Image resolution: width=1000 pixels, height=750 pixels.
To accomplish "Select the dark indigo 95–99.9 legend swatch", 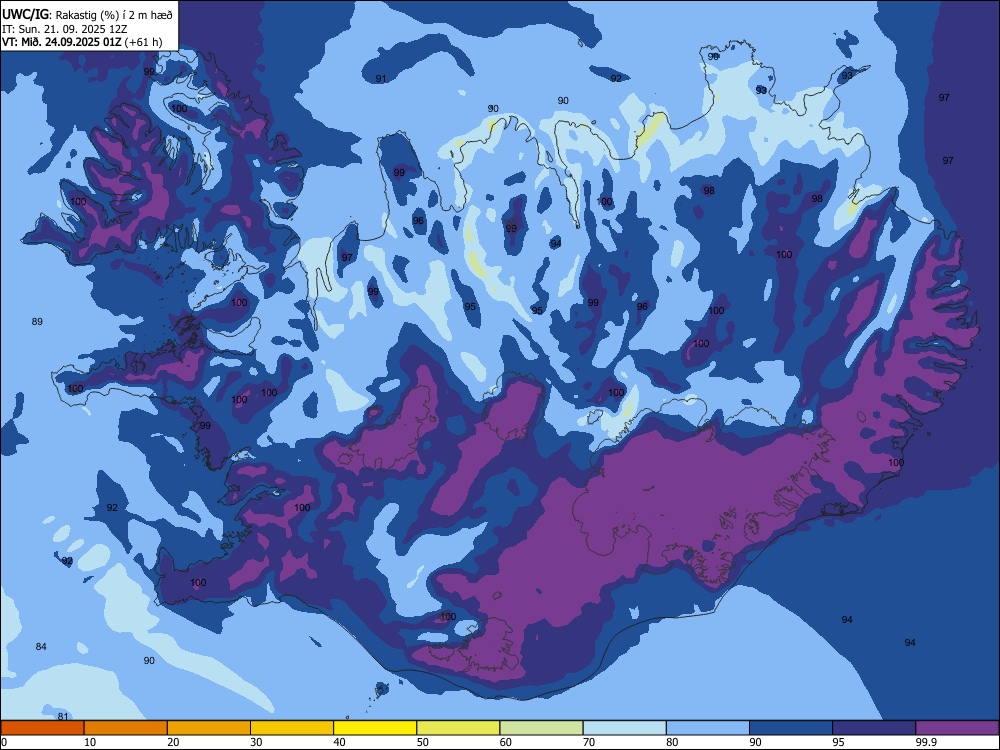I will [x=874, y=728].
